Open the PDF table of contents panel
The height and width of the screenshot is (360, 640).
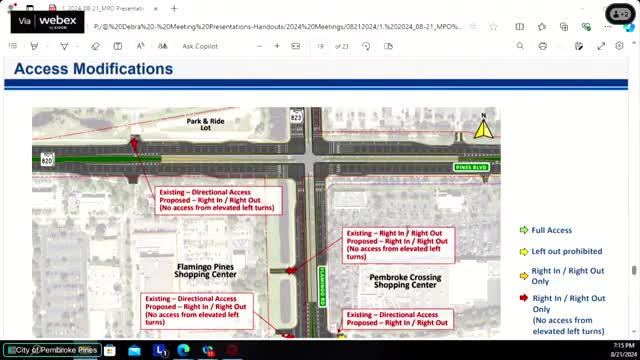(x=13, y=46)
